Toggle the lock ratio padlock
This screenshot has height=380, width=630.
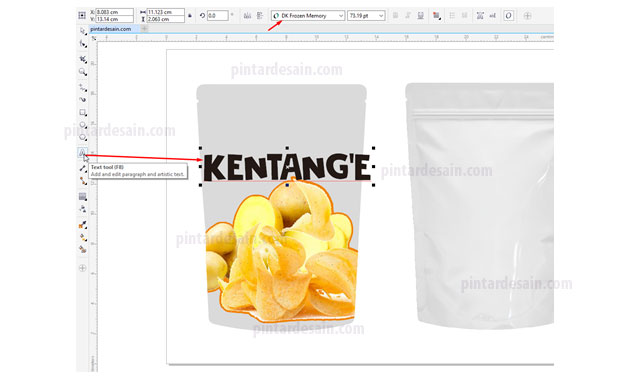[x=190, y=15]
